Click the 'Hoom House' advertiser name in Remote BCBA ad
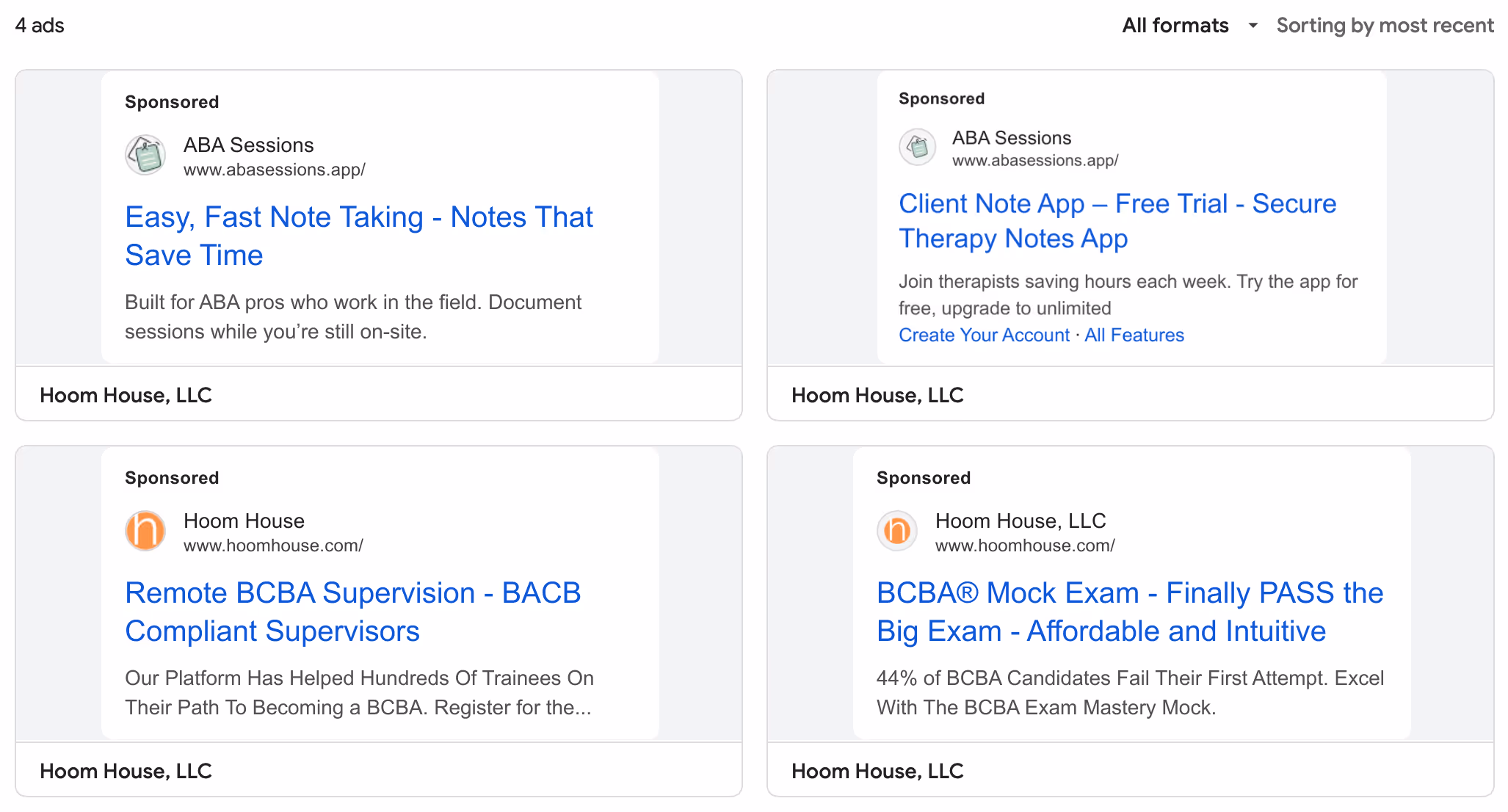The image size is (1508, 812). point(244,521)
